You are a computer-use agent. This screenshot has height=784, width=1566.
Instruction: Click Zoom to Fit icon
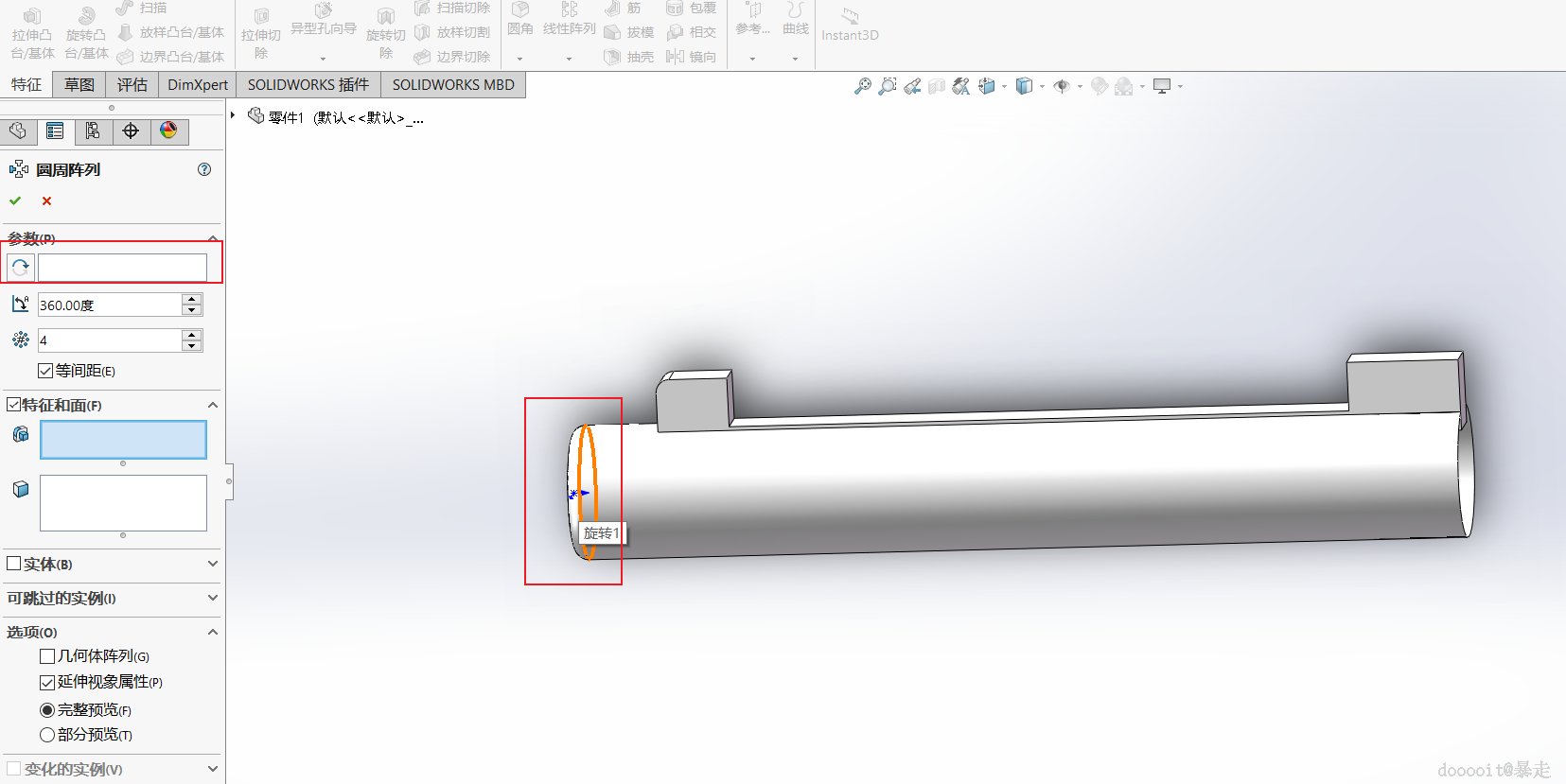pos(863,86)
